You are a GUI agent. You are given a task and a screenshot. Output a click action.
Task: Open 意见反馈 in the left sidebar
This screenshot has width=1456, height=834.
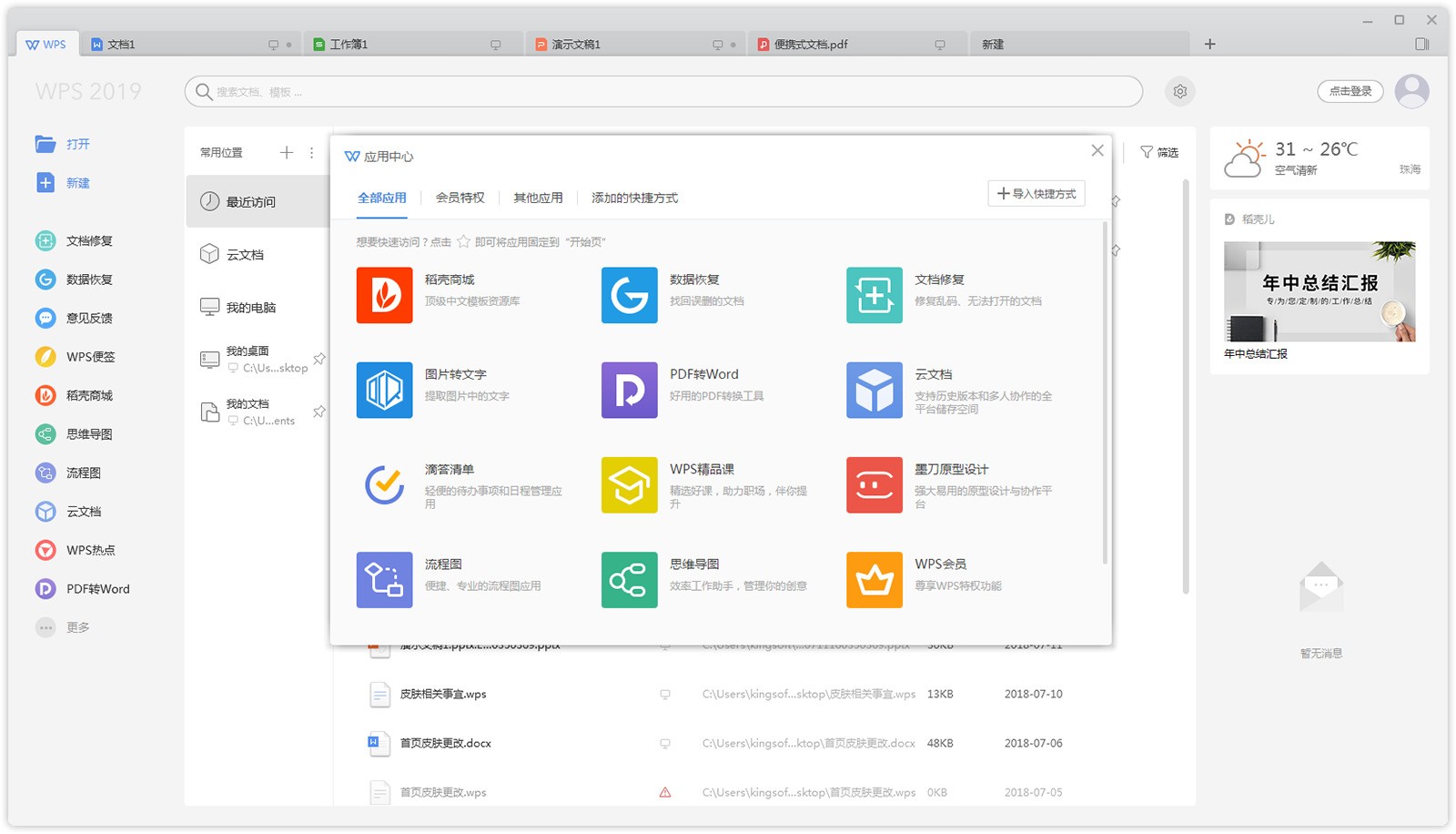tap(75, 318)
